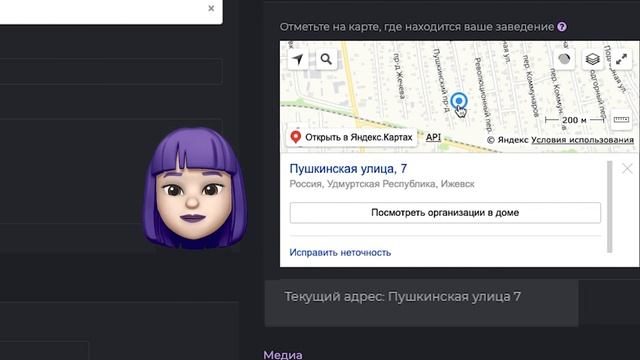Click Исправить неточность link
This screenshot has height=360, width=640.
coord(340,253)
